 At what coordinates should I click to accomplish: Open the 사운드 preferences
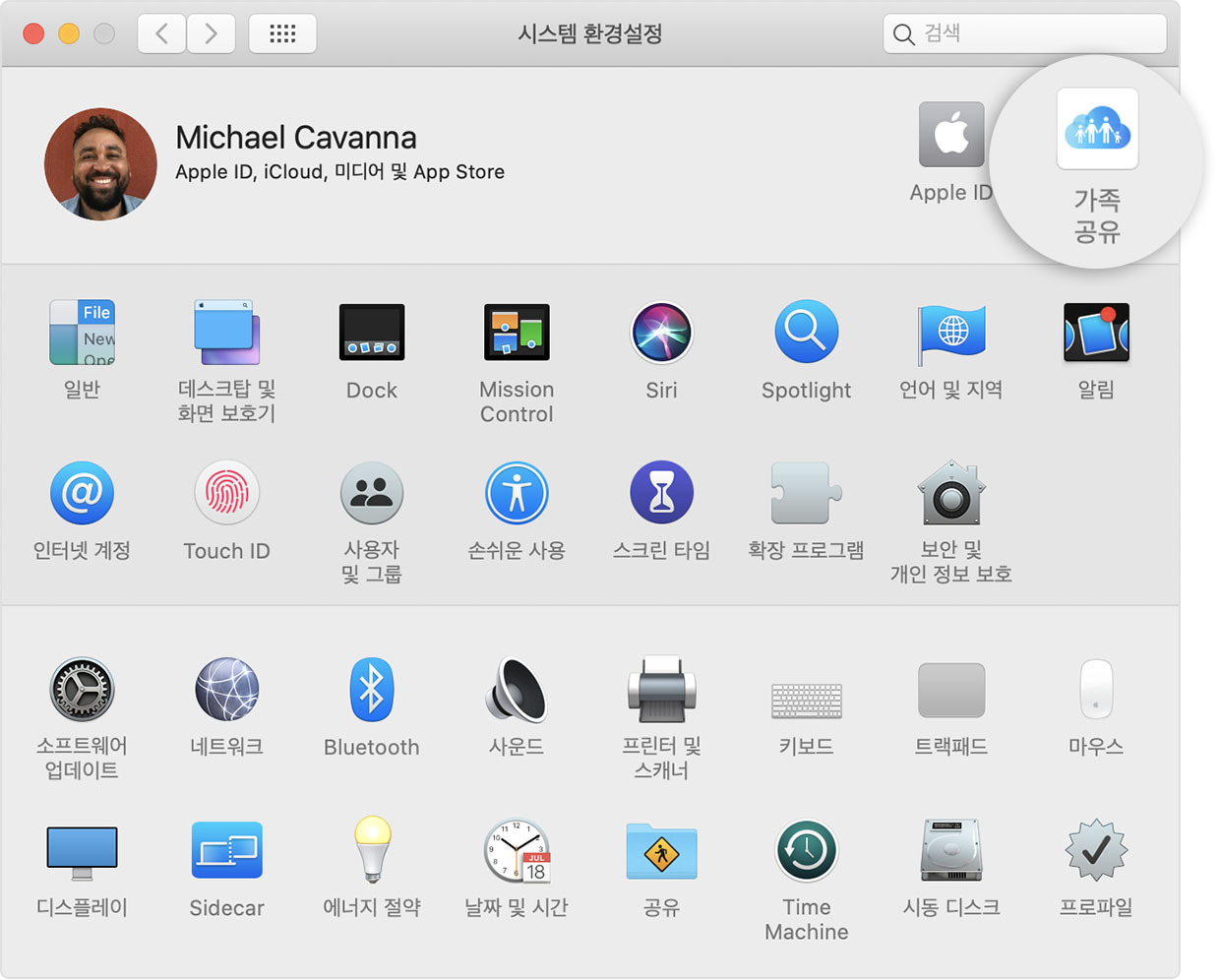pos(517,690)
